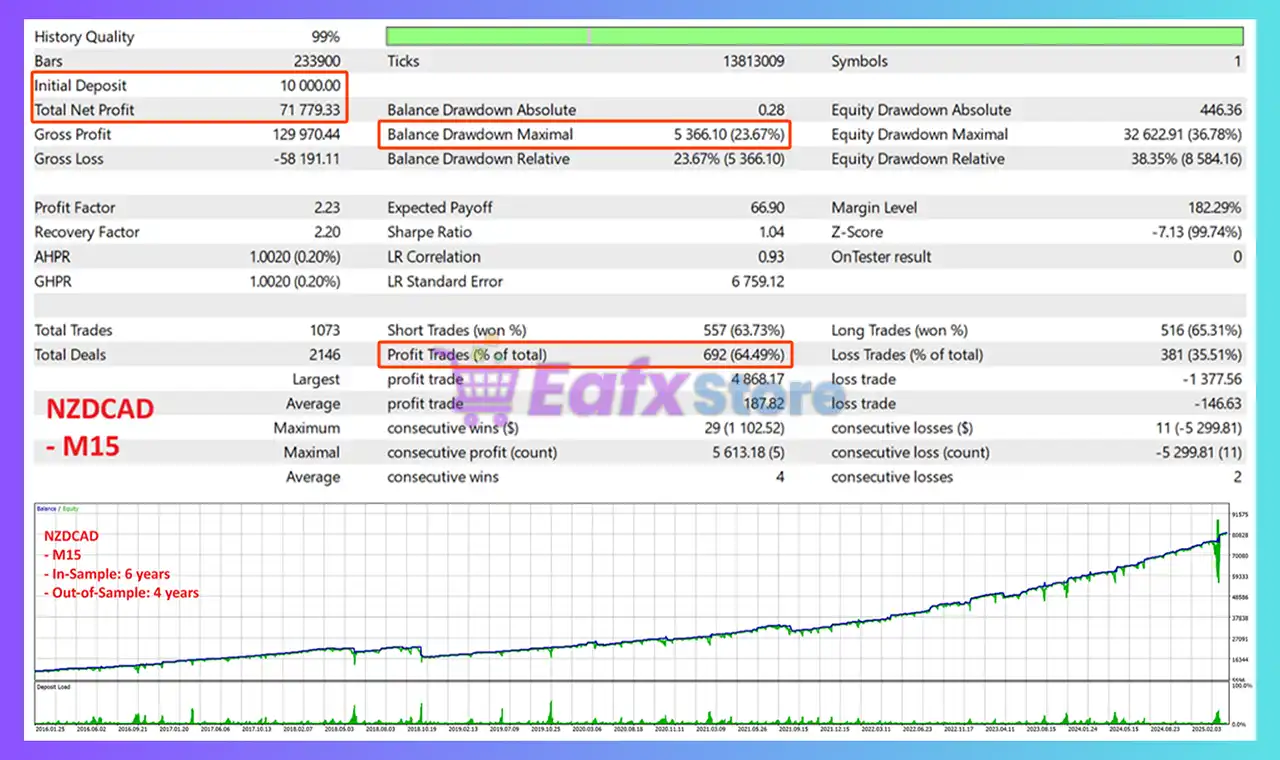
Task: Click the large red NZDCAD - M15 label
Action: tap(100, 427)
